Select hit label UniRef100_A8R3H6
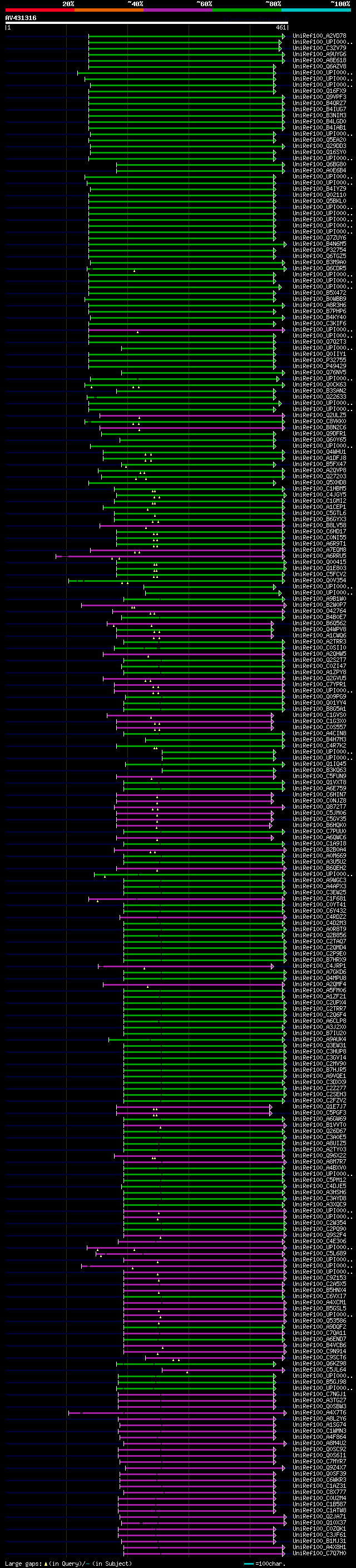The height and width of the screenshot is (1568, 356). [319, 305]
